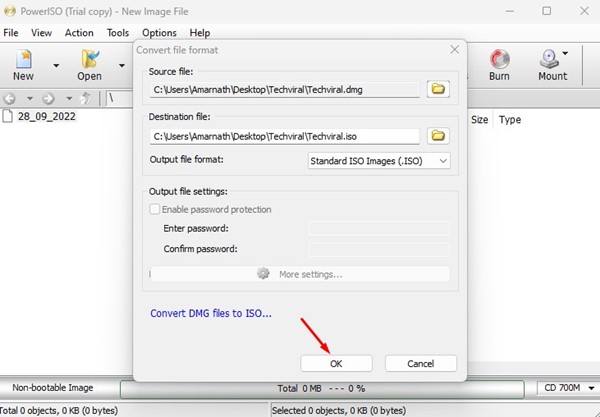Confirm conversion with OK button
This screenshot has width=600, height=417.
[336, 363]
